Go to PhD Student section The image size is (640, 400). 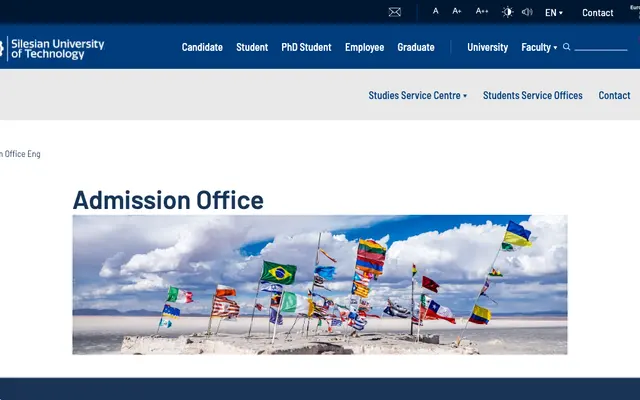click(x=306, y=47)
